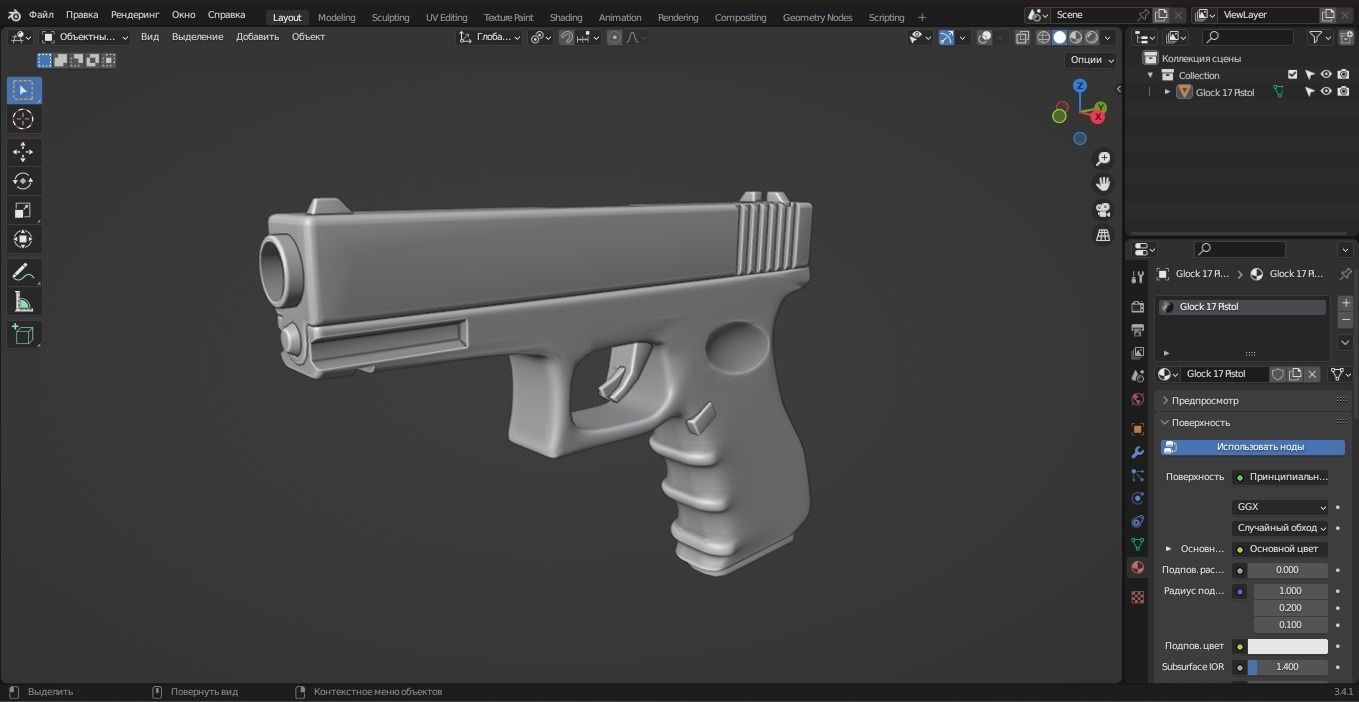Screen dimensions: 1359x702
Task: Hide Glock 17 Pistol with eye icon
Action: (x=1326, y=92)
